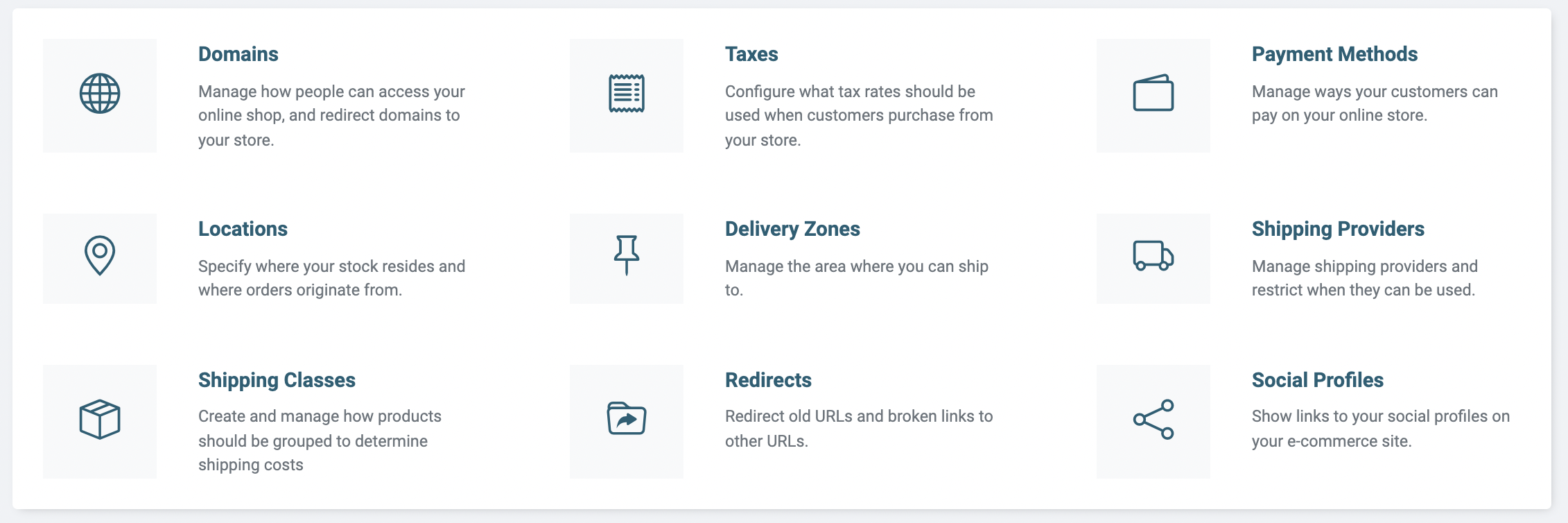Select the Shipping Classes heading
This screenshot has height=523, width=1568.
point(277,380)
